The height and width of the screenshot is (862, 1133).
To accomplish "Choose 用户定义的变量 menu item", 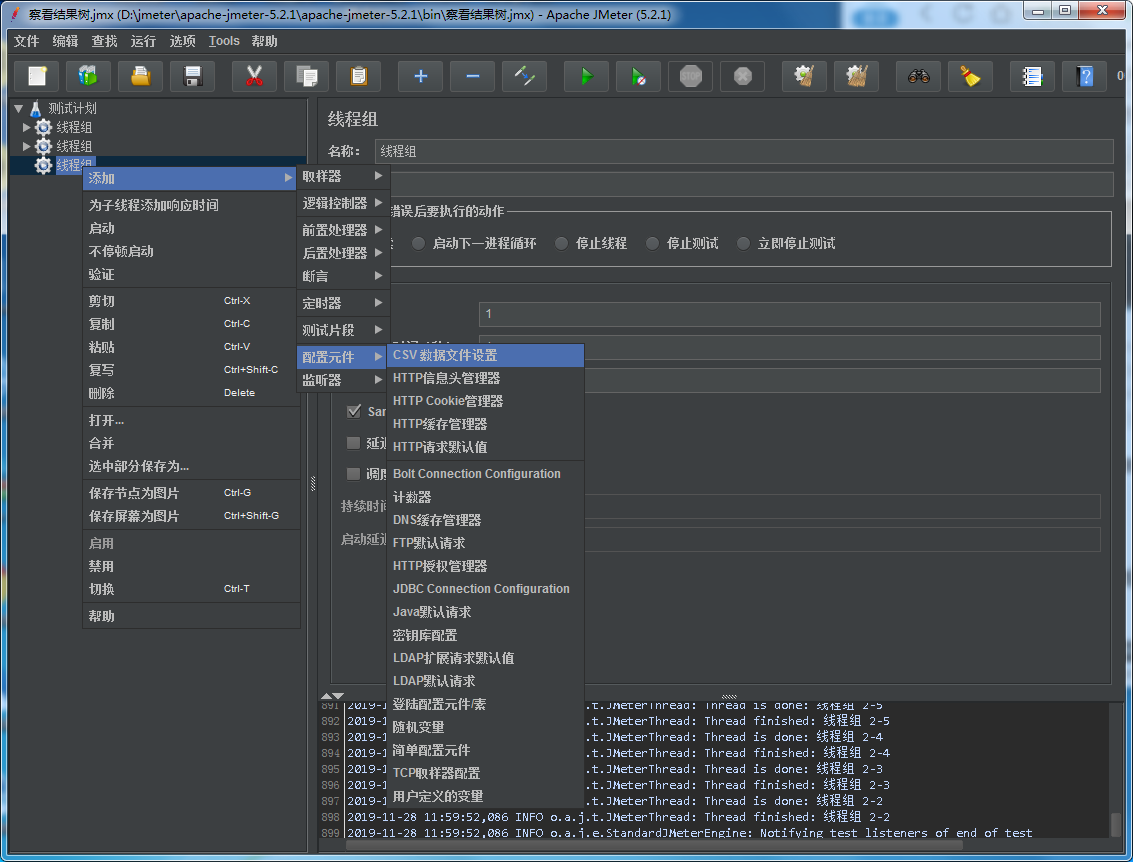I will (486, 796).
